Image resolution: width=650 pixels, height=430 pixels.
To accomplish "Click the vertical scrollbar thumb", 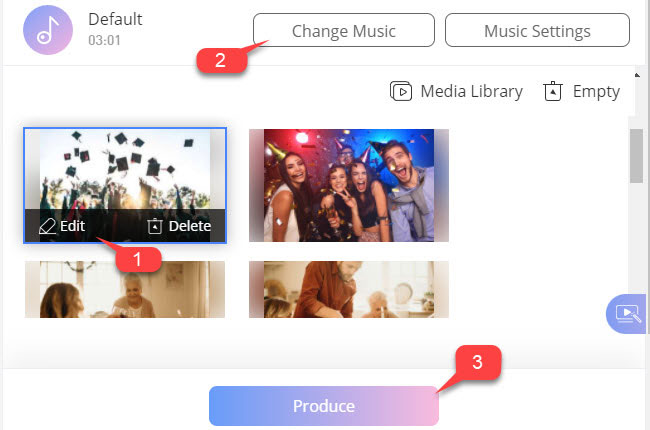I will point(636,156).
